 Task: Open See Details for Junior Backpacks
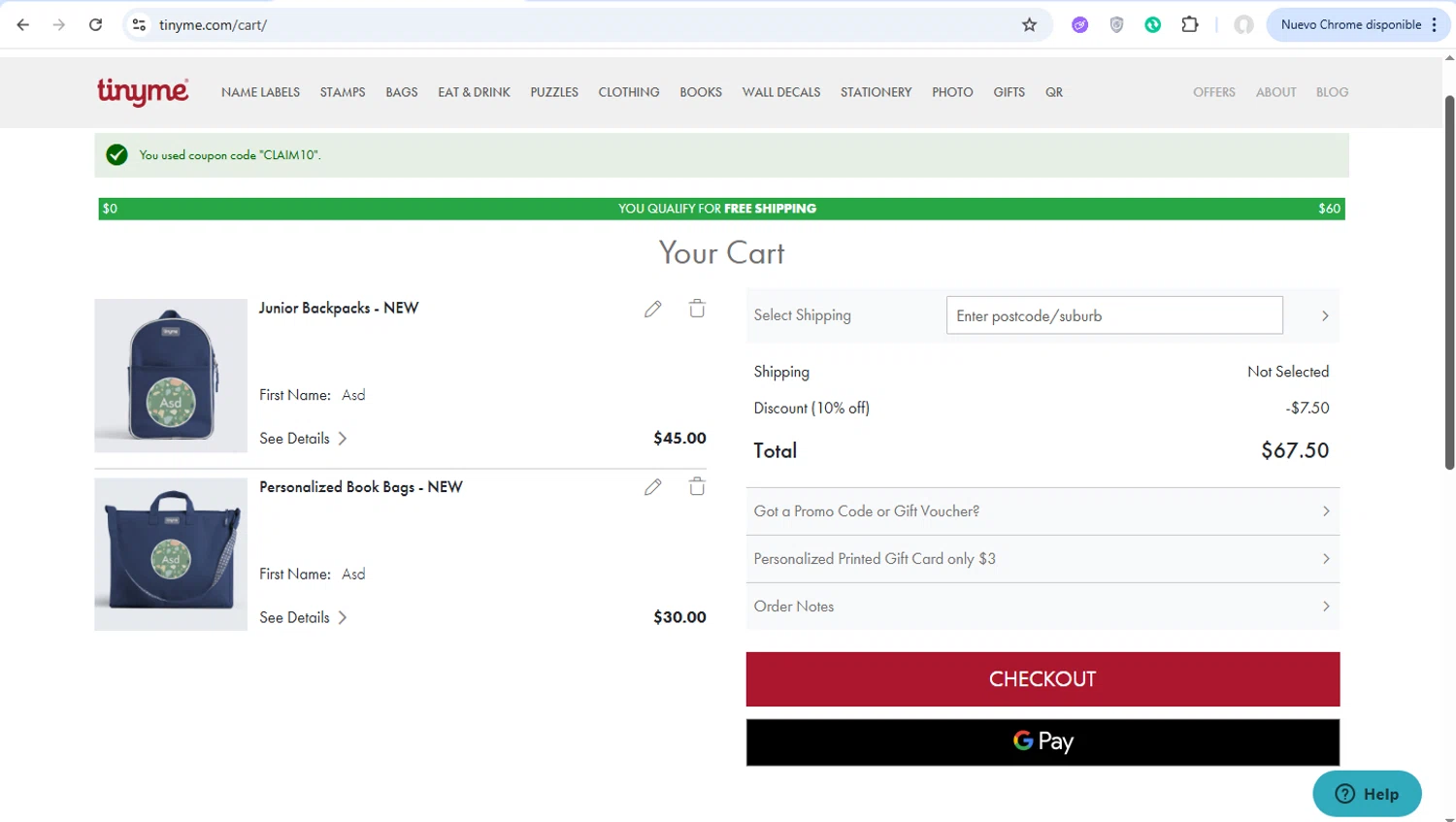coord(303,439)
